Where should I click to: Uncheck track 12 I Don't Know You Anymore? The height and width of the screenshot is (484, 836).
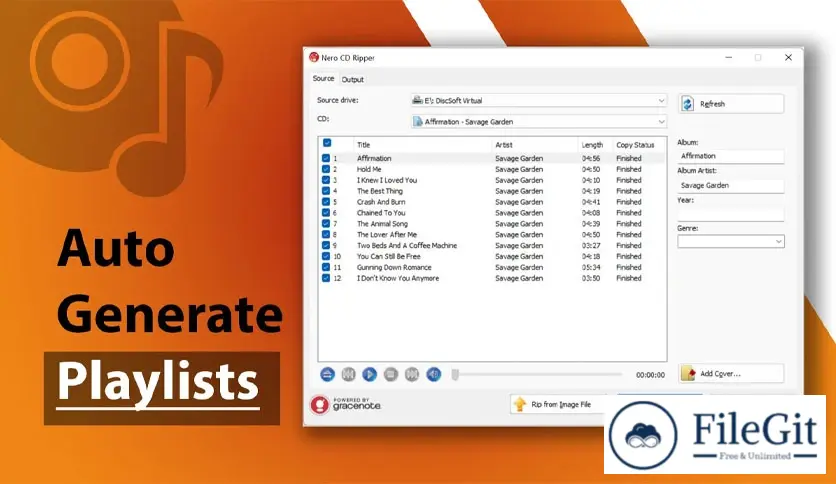pyautogui.click(x=326, y=278)
